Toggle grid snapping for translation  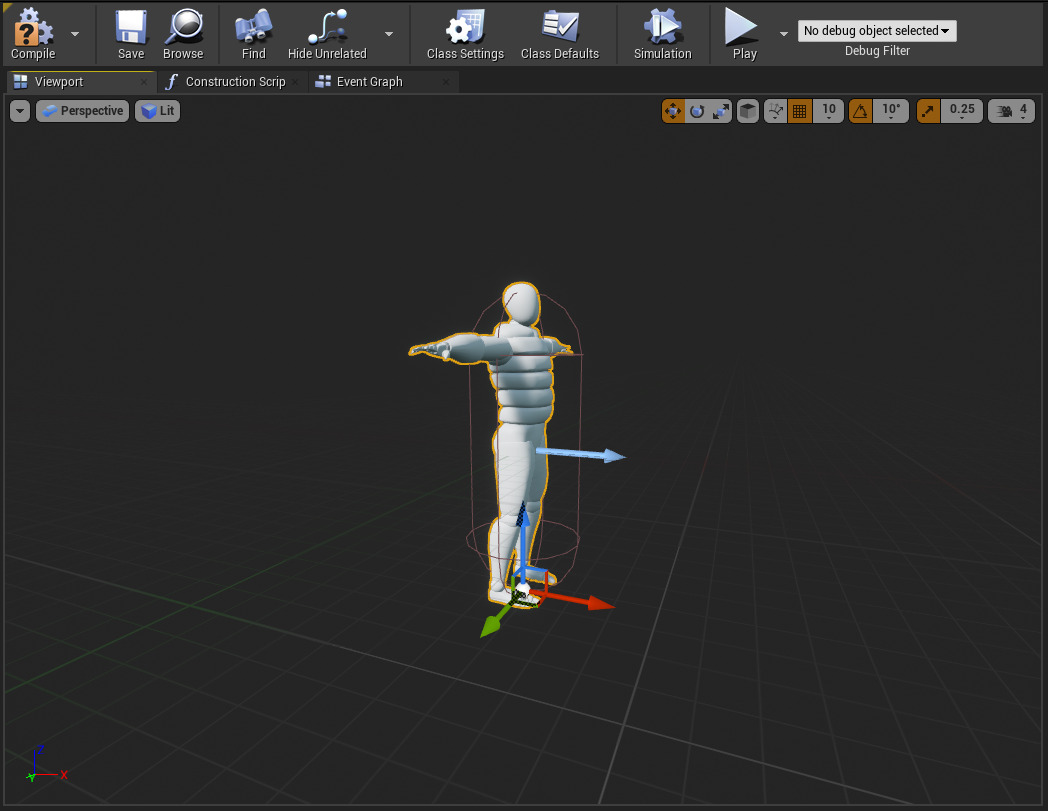tap(799, 111)
